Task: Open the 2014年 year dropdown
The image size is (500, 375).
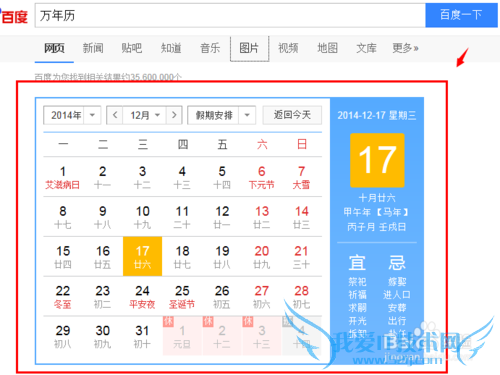Action: click(72, 115)
